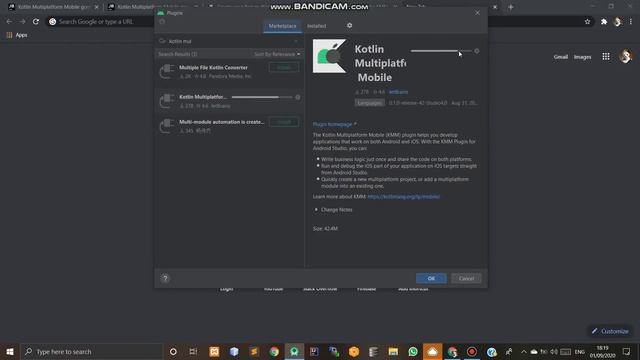Open a new Chrome tab with plus
The width and height of the screenshot is (640, 360).
tap(511, 7)
